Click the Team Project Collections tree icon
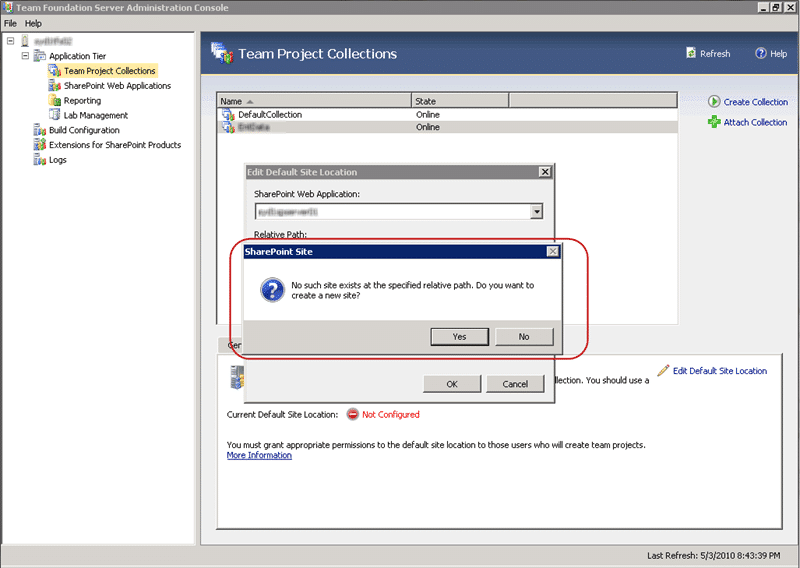The height and width of the screenshot is (568, 800). coord(55,70)
